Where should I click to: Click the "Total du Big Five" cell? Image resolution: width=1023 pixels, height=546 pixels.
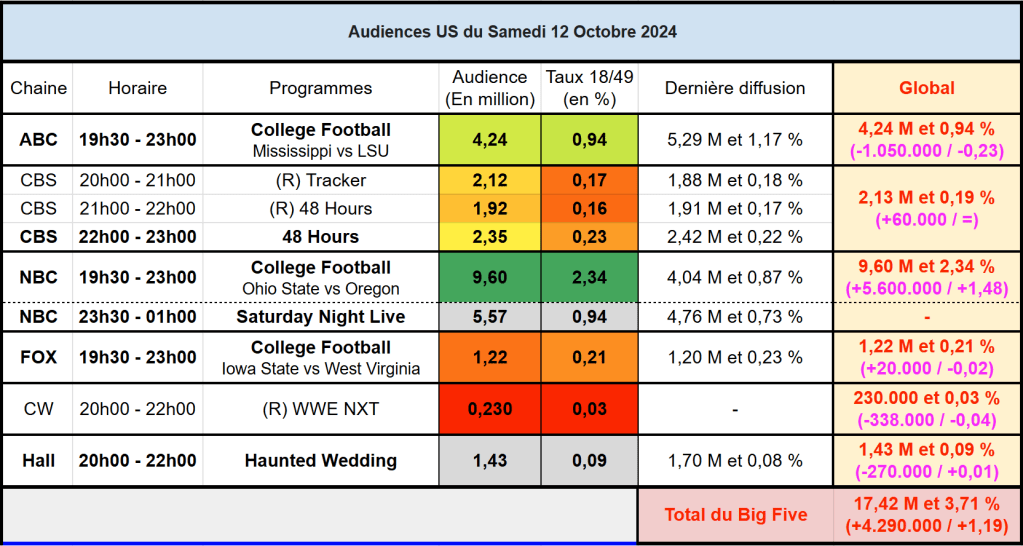[735, 516]
